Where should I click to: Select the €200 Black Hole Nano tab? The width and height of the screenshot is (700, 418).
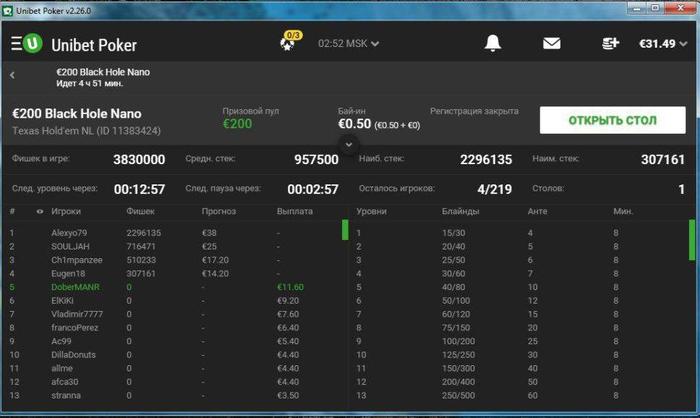pos(103,77)
